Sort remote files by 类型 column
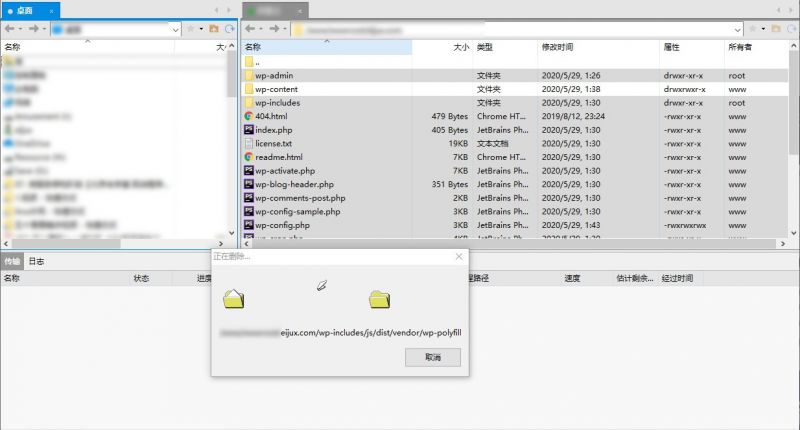The width and height of the screenshot is (800, 430). click(x=505, y=47)
